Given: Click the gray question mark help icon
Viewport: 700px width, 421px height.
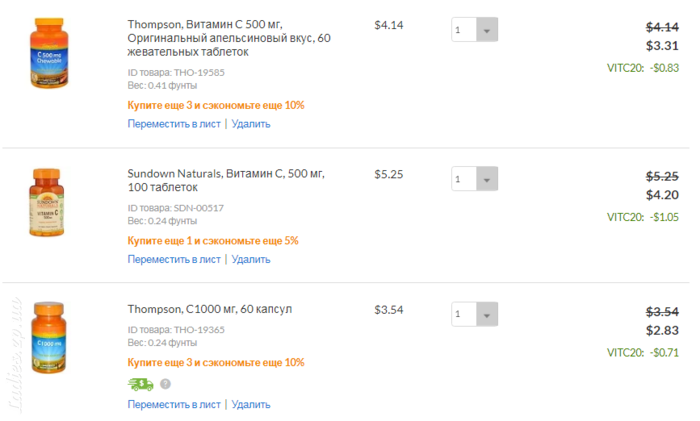Looking at the screenshot, I should click(165, 384).
